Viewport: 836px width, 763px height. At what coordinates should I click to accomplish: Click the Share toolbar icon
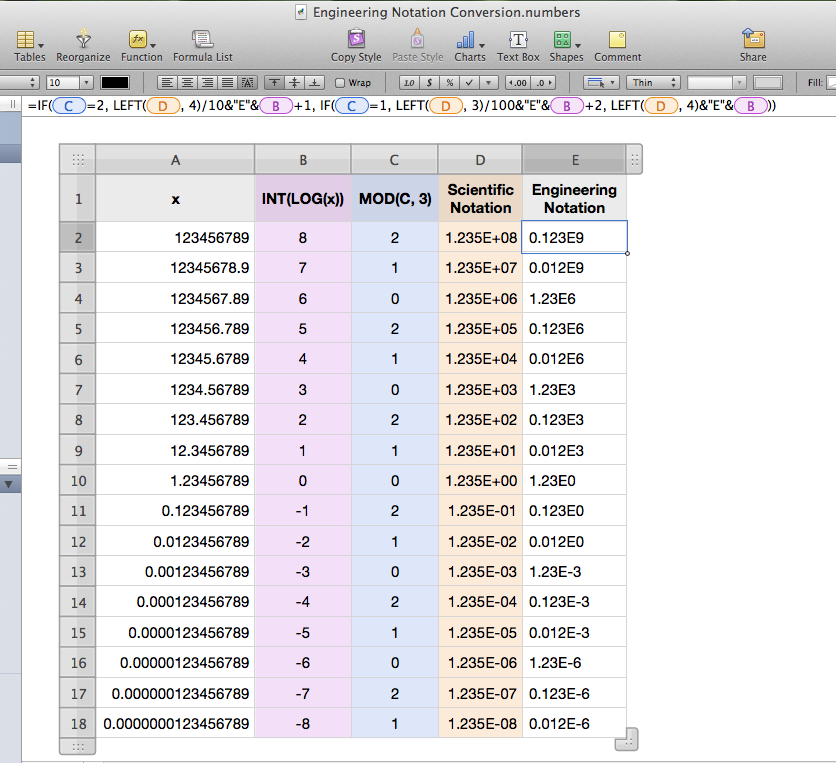click(753, 40)
